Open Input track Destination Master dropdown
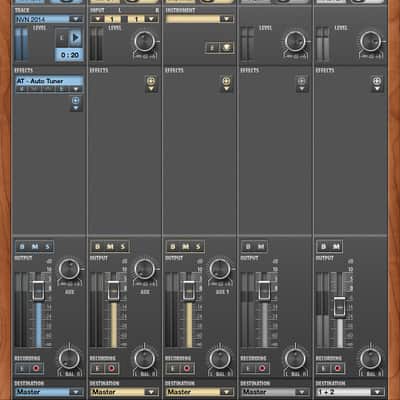 tap(151, 392)
